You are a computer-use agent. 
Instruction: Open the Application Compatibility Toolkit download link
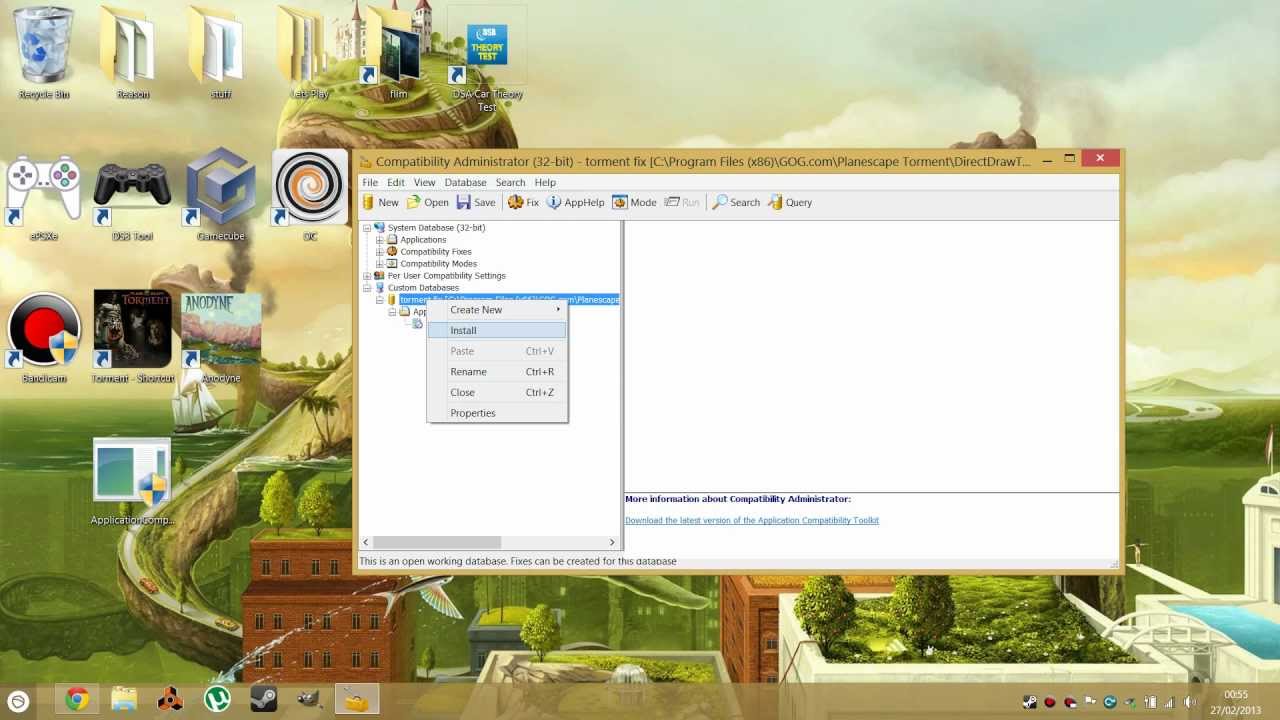(752, 520)
